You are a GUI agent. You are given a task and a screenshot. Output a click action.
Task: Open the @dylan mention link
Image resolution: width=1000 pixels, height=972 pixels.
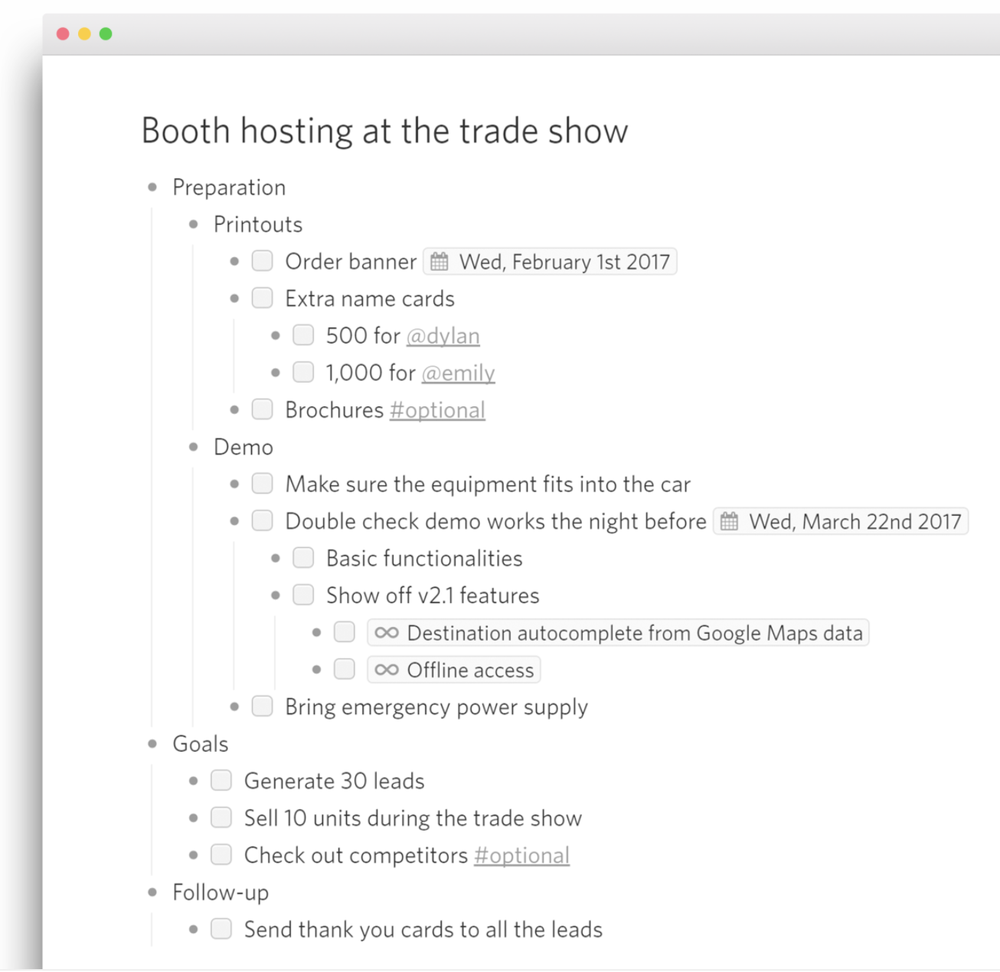tap(443, 336)
